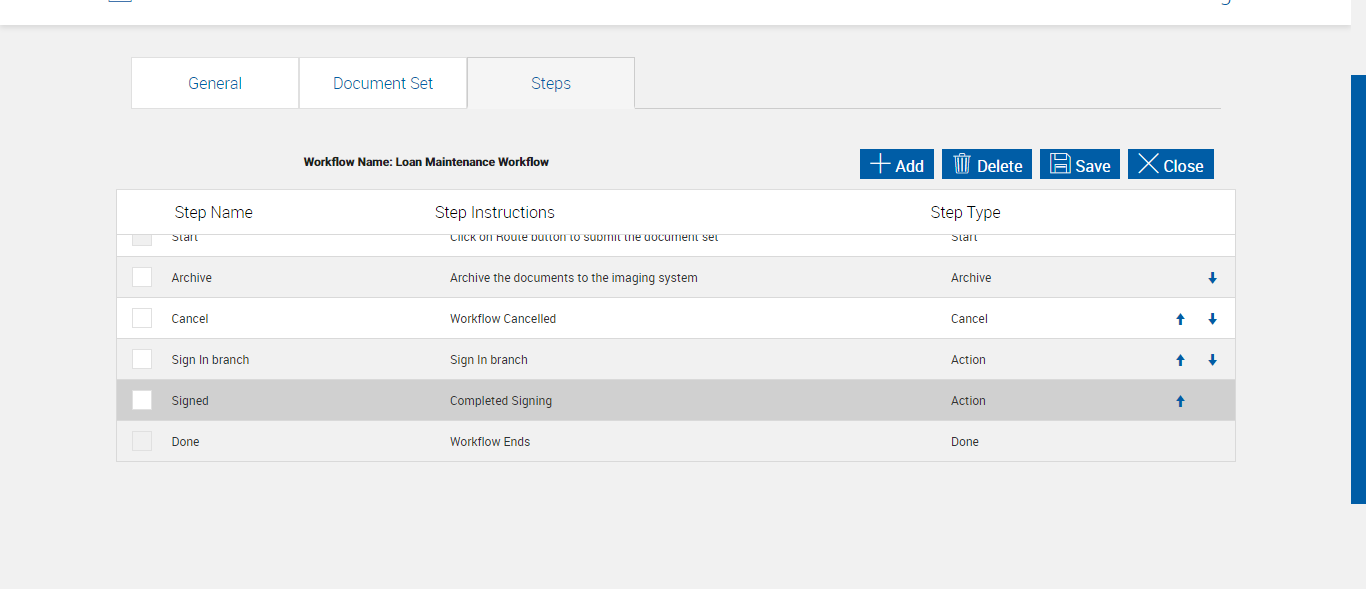Move Signed step up with arrow

click(1180, 401)
